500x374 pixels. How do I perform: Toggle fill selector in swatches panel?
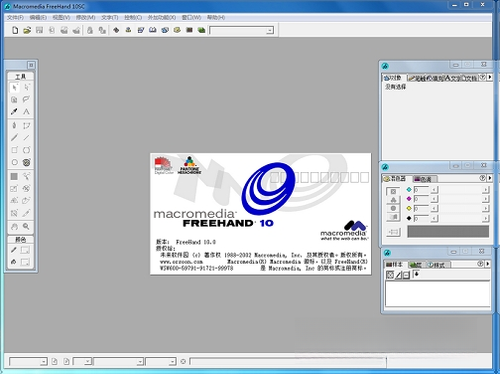[x=390, y=275]
